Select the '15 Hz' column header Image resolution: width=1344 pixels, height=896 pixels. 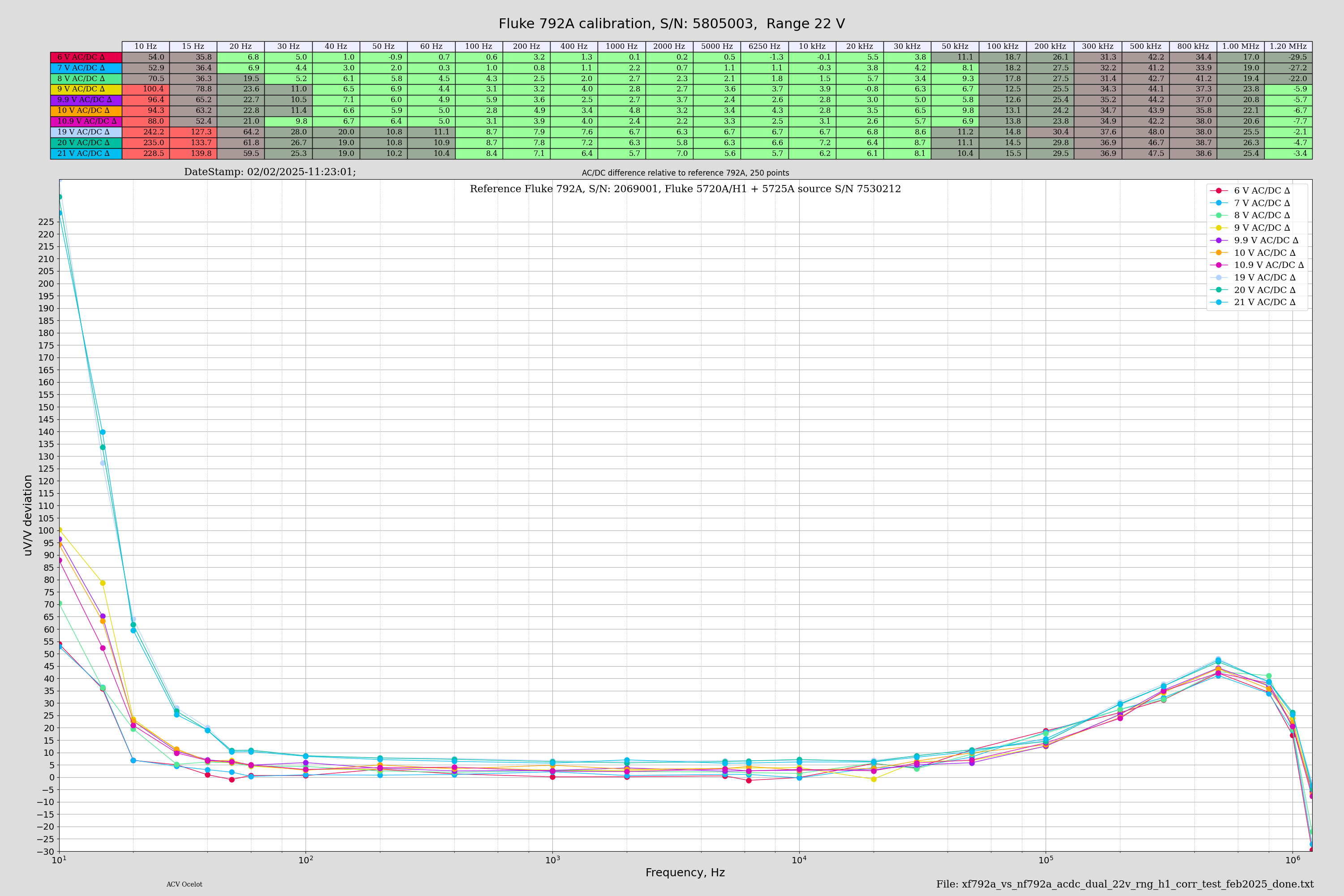coord(193,46)
